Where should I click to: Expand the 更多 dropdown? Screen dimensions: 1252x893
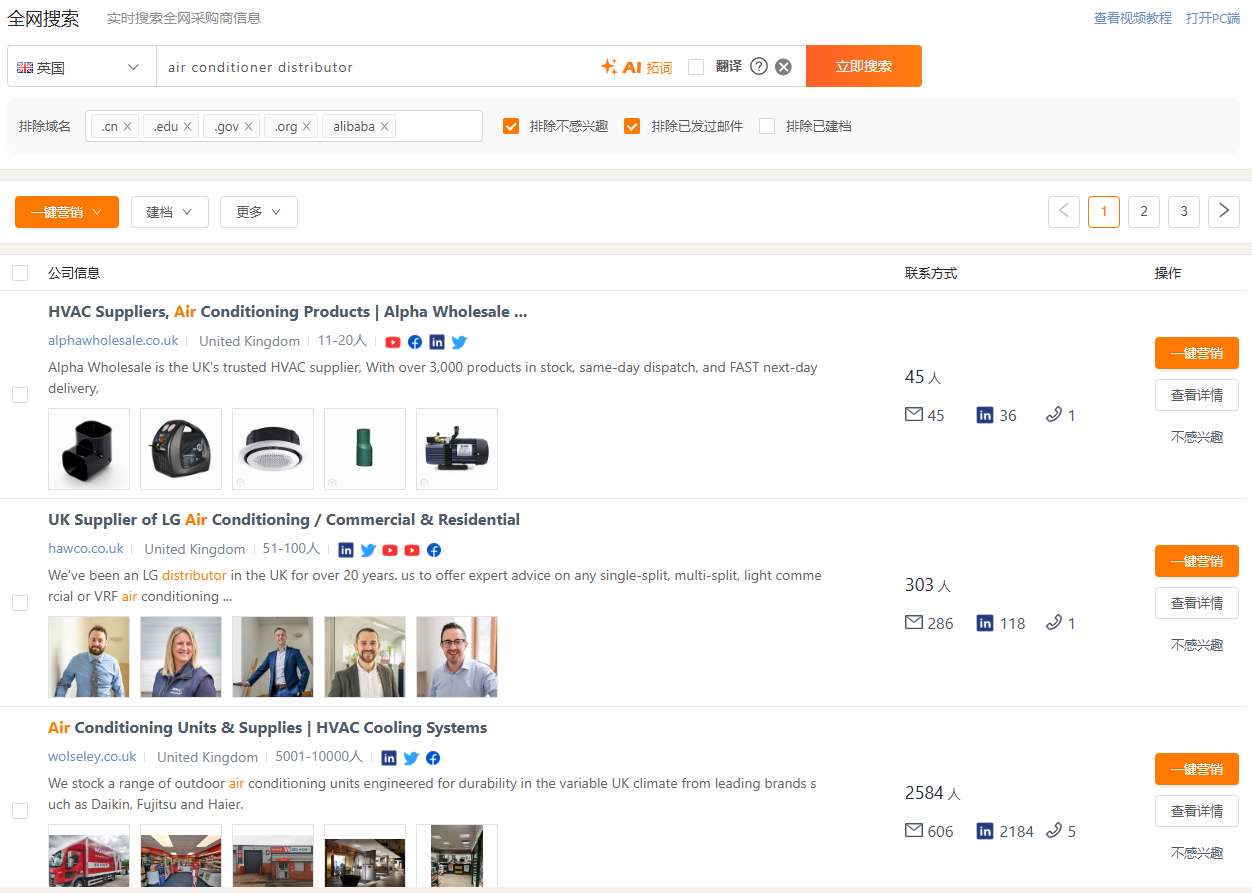coord(259,212)
